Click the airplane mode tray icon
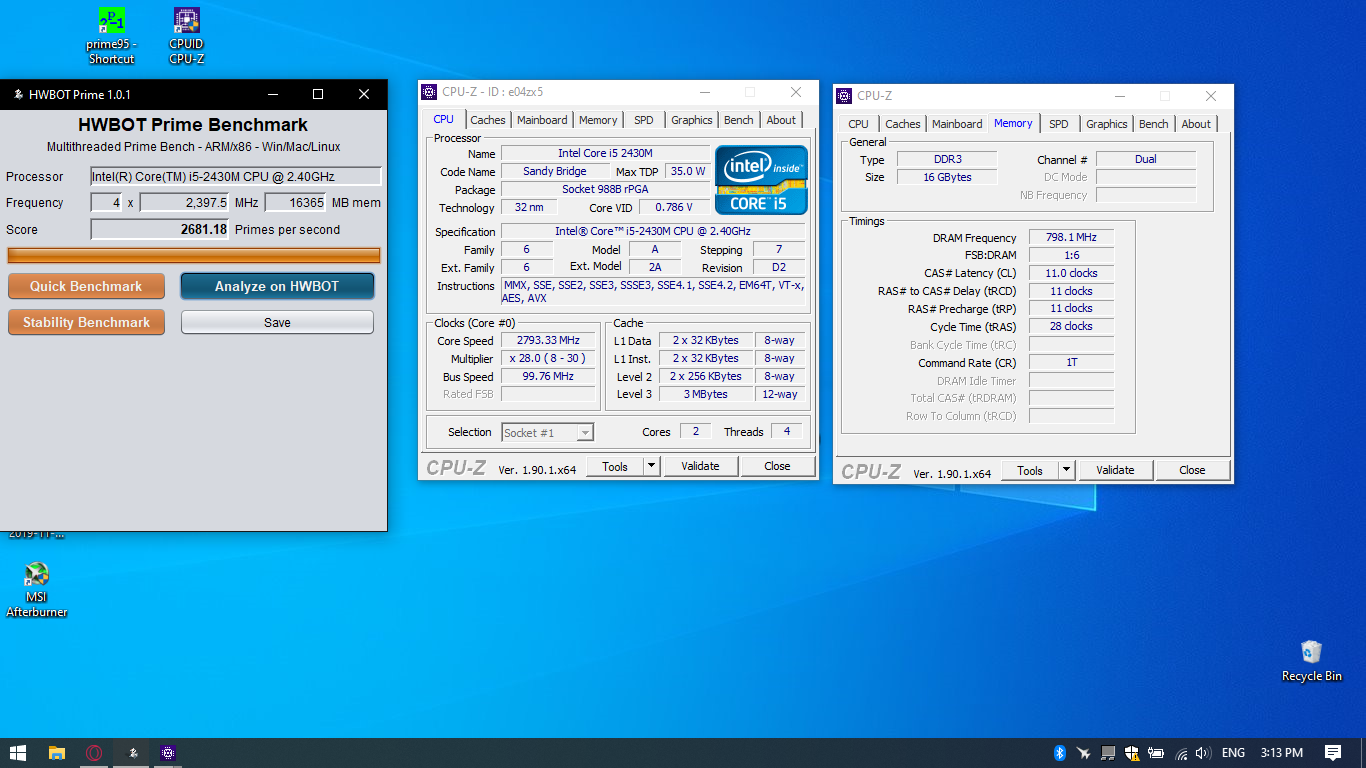The width and height of the screenshot is (1366, 768). point(1084,753)
